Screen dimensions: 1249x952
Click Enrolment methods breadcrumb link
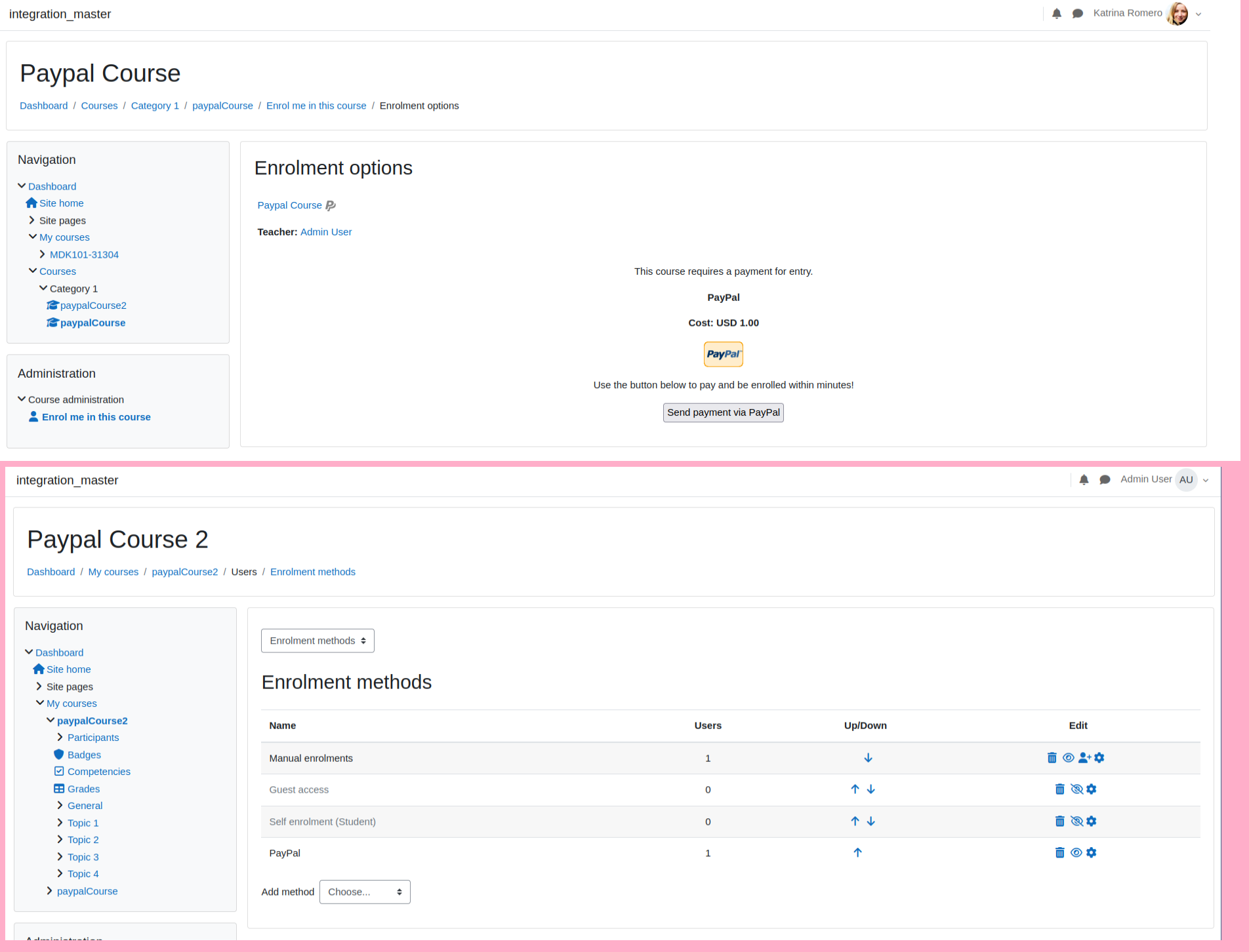[313, 572]
